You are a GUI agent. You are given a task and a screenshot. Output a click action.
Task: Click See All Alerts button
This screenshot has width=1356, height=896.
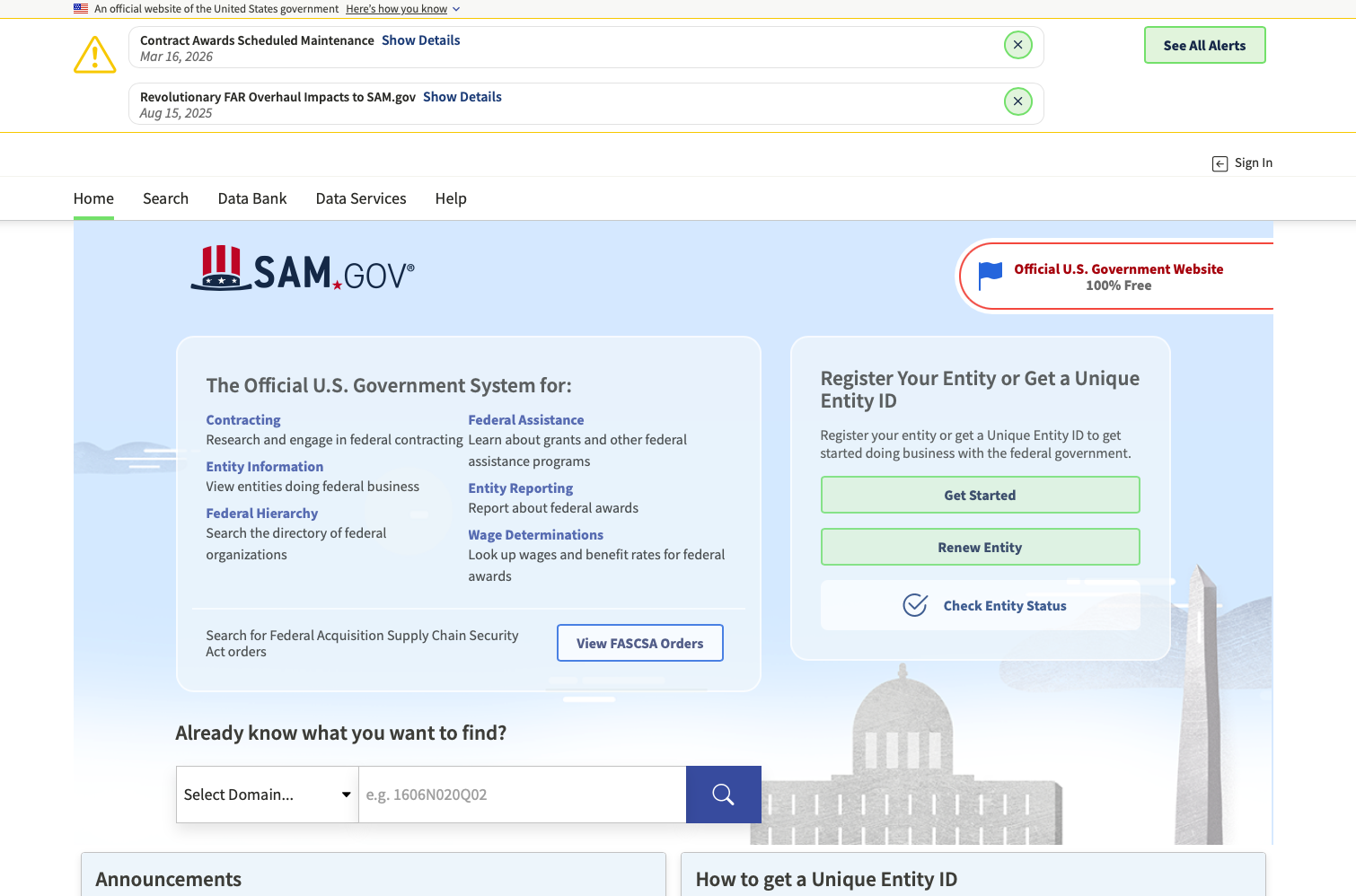(1204, 45)
